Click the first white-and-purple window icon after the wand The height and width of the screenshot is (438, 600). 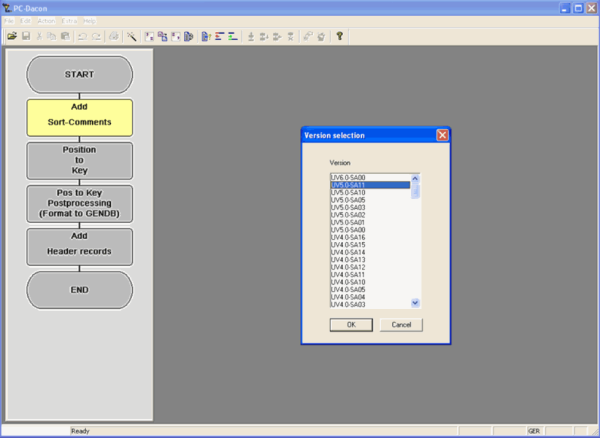tap(150, 36)
